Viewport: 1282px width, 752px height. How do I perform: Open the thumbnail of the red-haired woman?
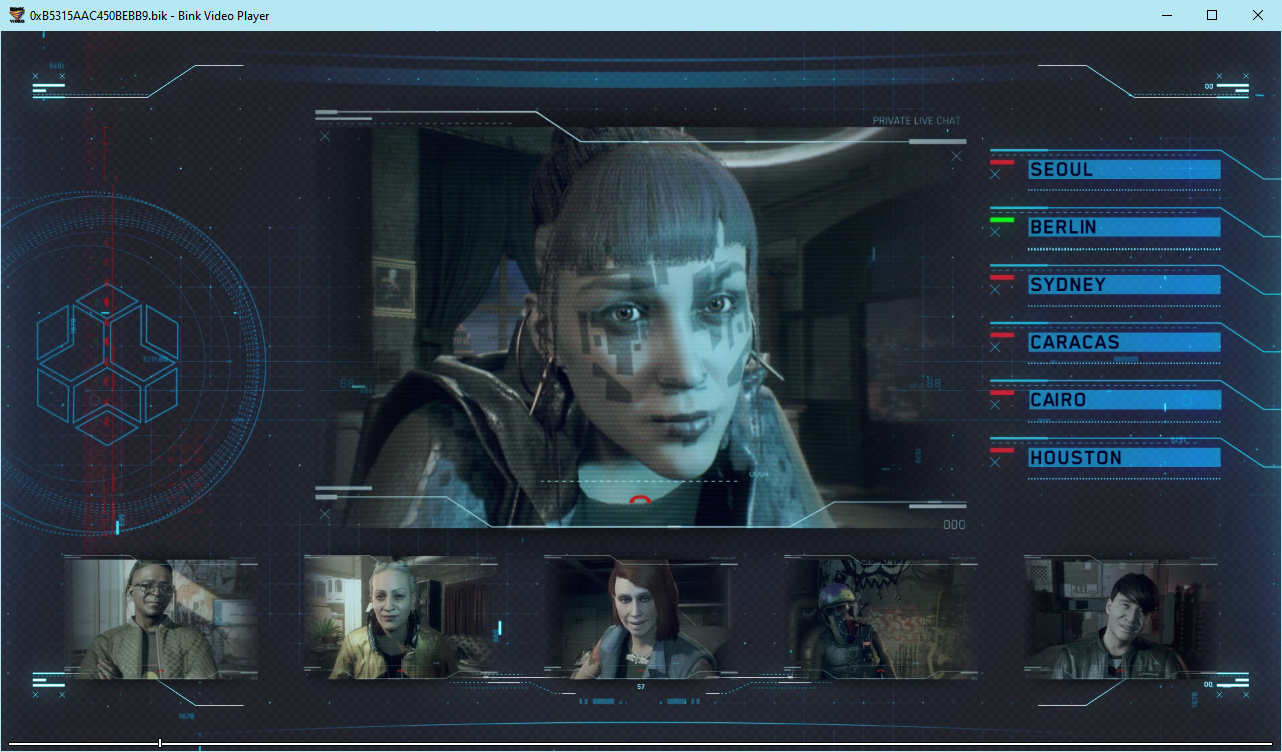pyautogui.click(x=641, y=618)
